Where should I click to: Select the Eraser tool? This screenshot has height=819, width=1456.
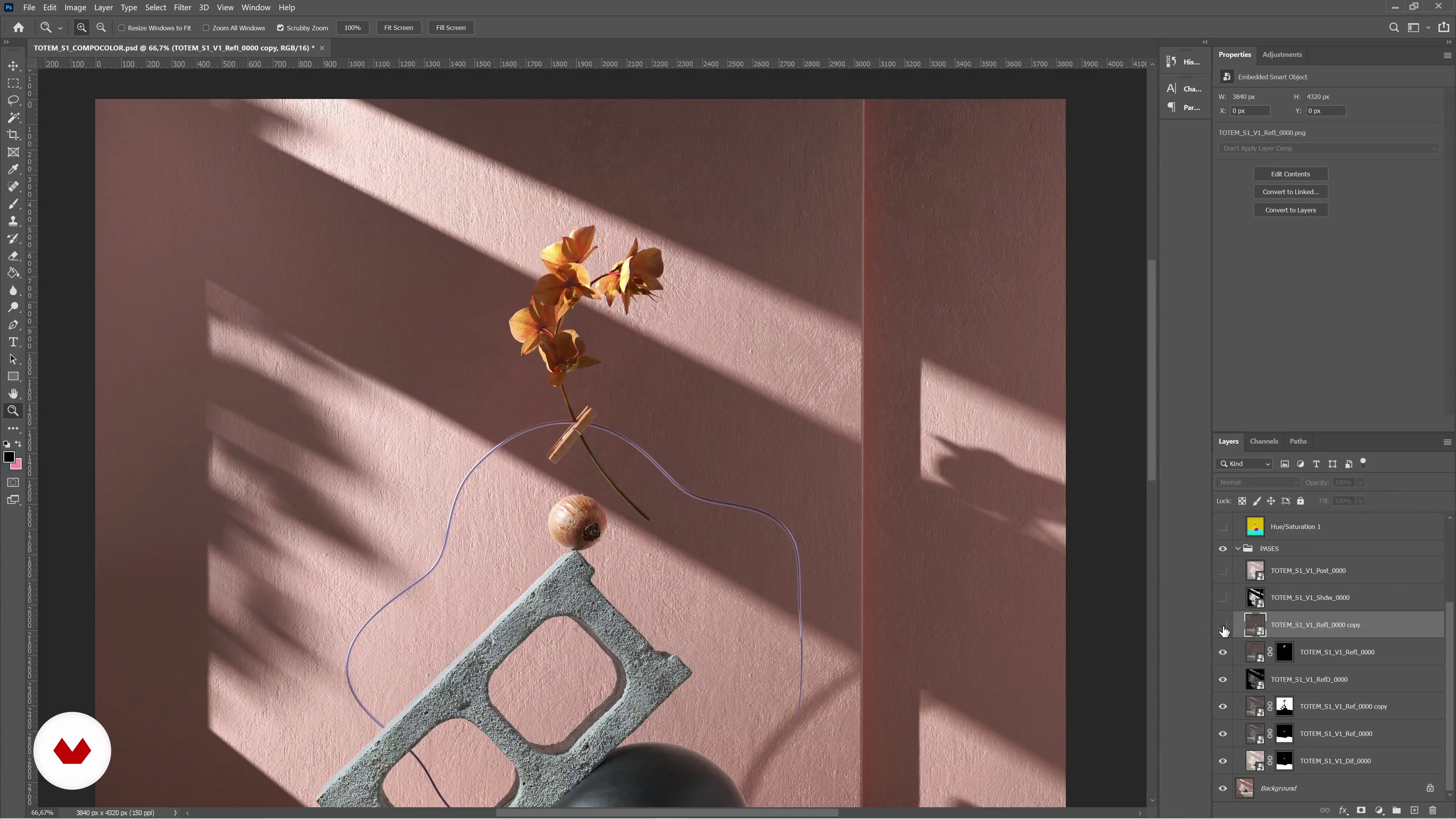click(x=13, y=256)
